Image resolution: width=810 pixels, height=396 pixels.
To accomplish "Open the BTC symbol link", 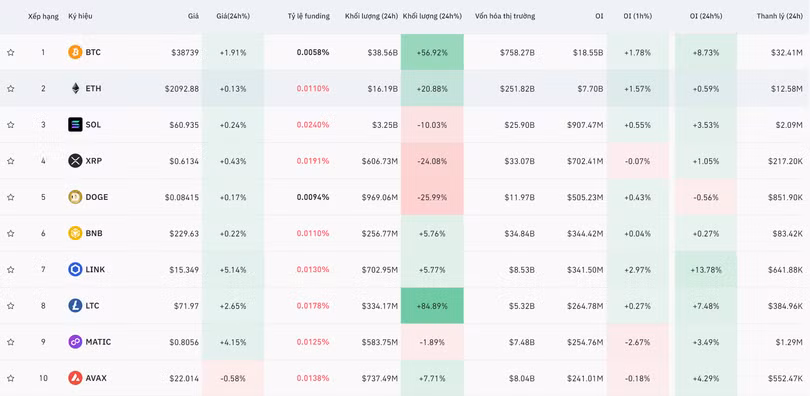I will [x=93, y=52].
